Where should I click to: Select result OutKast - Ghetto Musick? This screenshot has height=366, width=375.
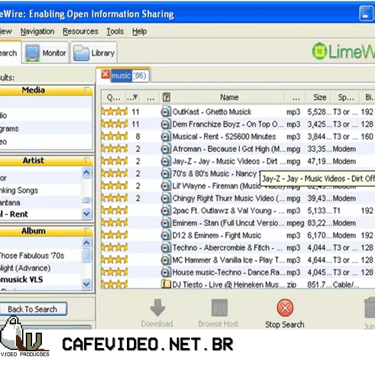[212, 112]
